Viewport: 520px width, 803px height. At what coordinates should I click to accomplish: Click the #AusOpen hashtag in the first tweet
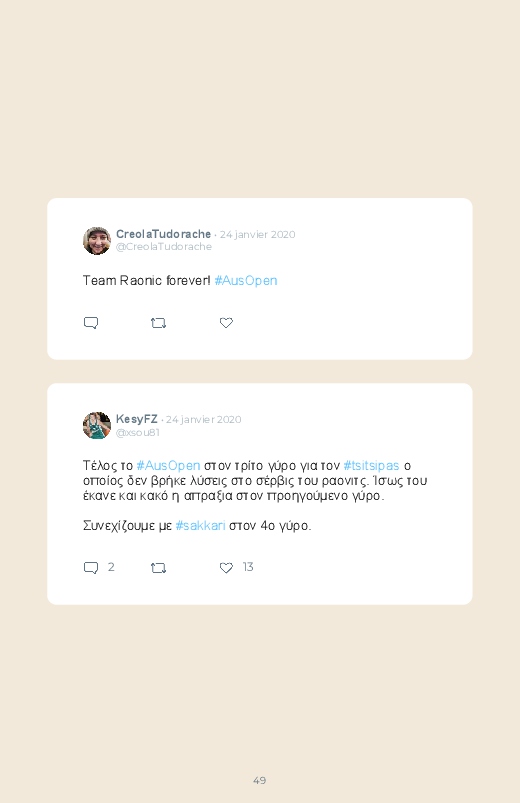(x=246, y=281)
